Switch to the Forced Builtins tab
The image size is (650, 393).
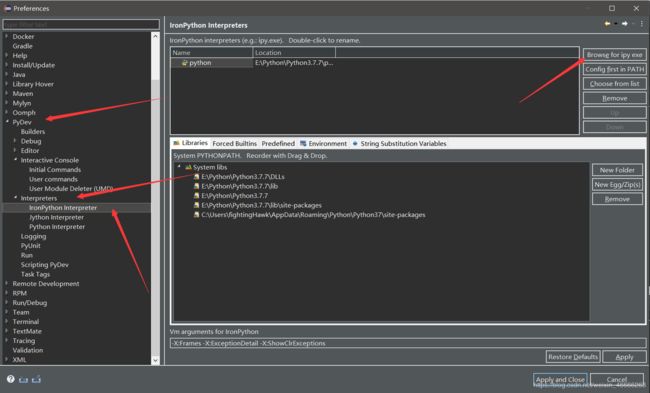[x=234, y=143]
